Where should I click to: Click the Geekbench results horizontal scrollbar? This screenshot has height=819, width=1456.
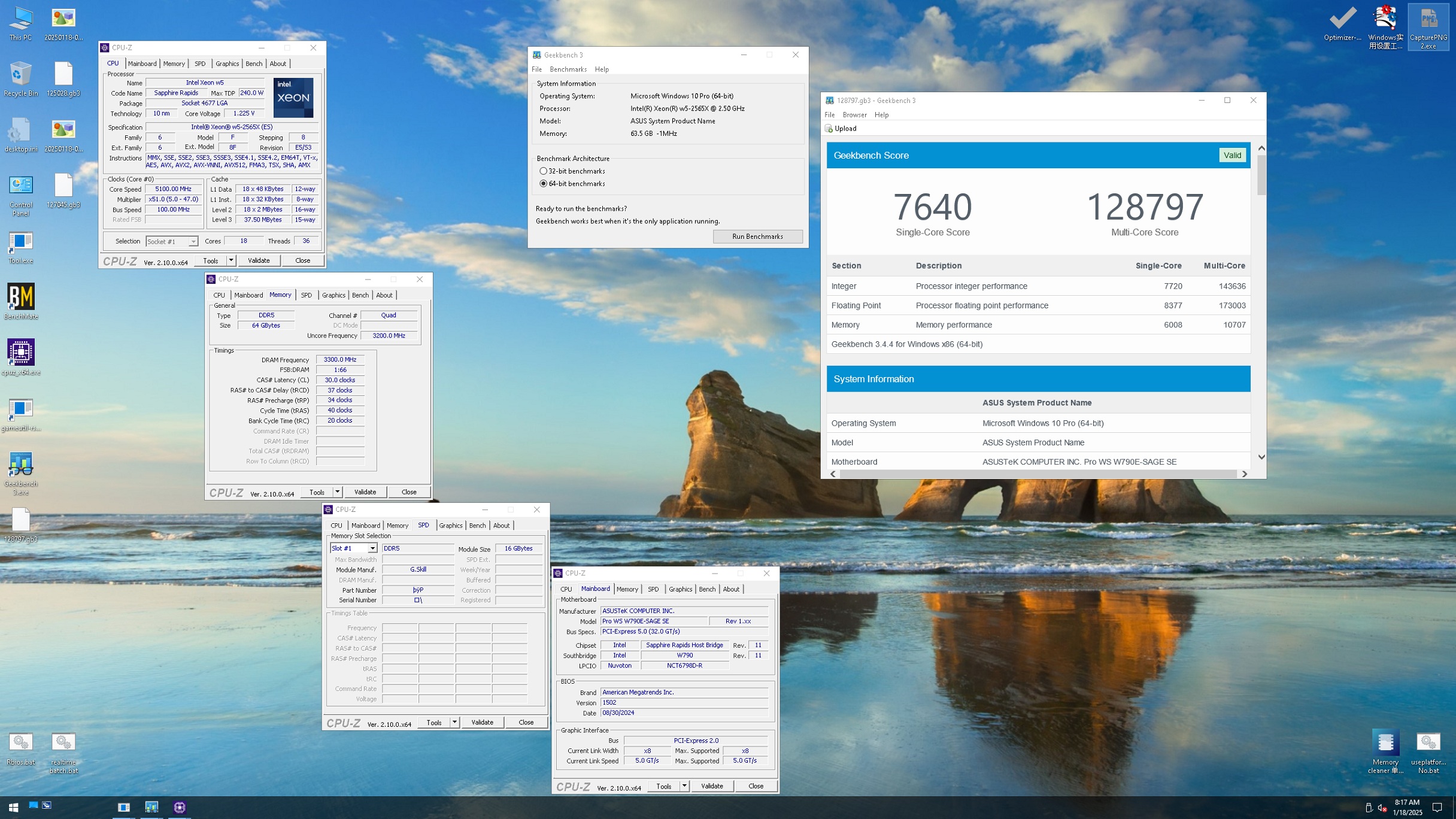coord(1038,474)
